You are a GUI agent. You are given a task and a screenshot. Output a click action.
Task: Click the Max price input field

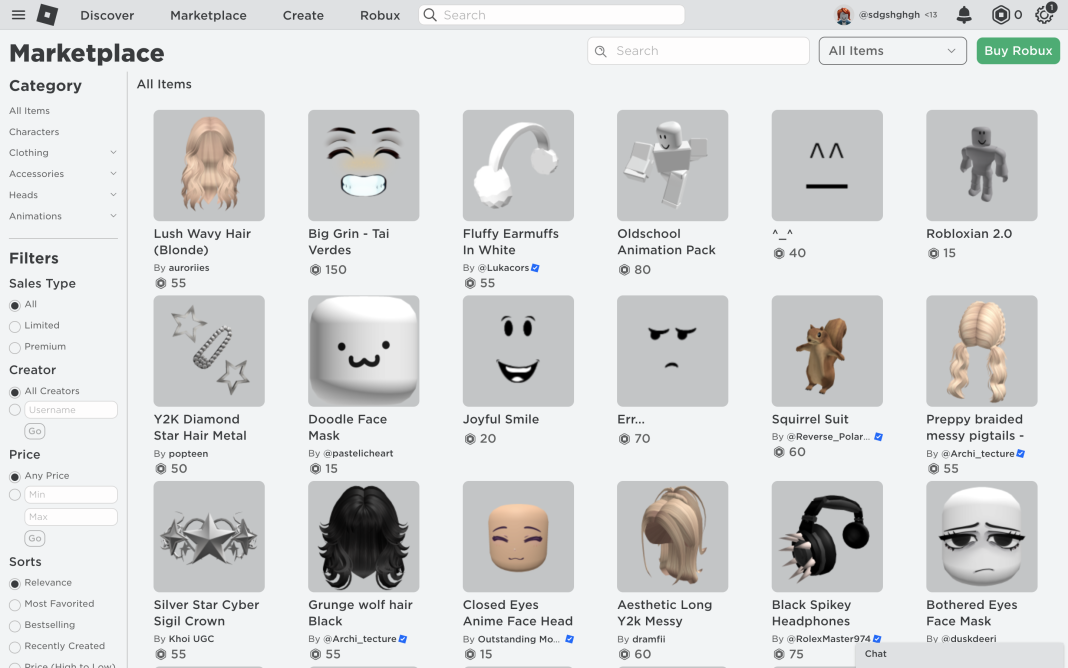coord(71,518)
